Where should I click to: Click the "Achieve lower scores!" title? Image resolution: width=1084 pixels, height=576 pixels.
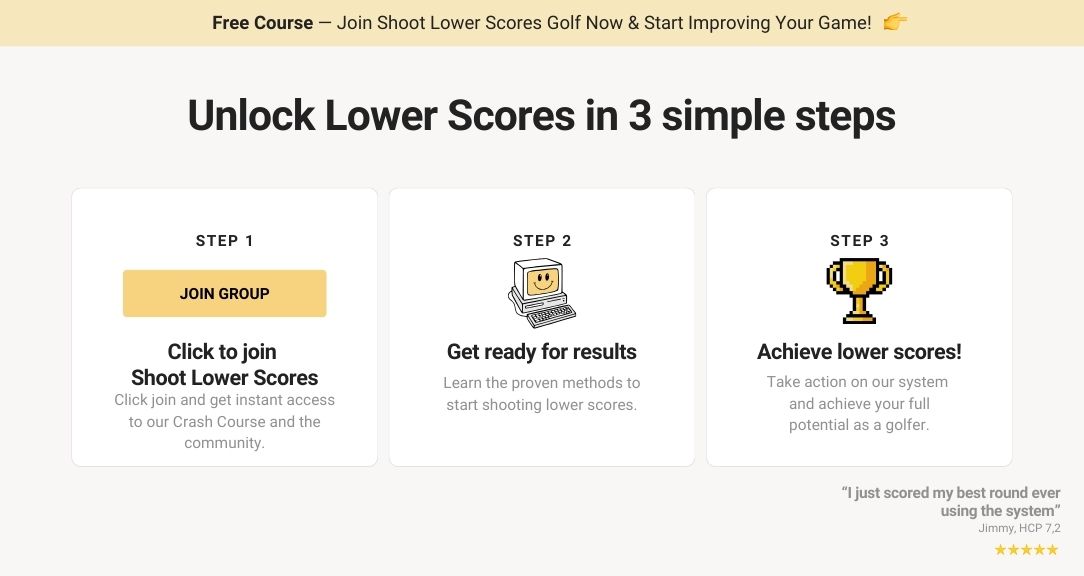[x=859, y=352]
